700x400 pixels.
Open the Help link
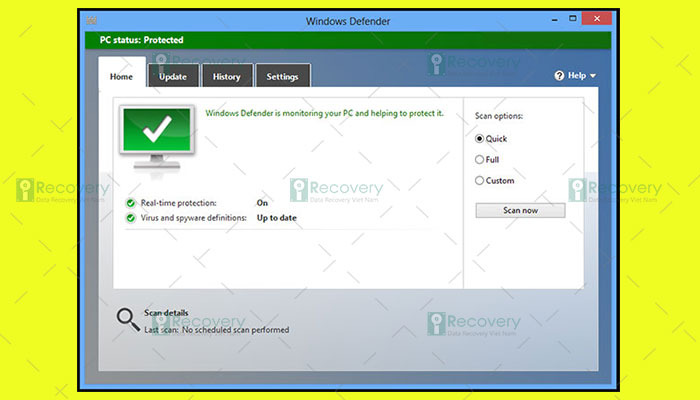[x=577, y=75]
